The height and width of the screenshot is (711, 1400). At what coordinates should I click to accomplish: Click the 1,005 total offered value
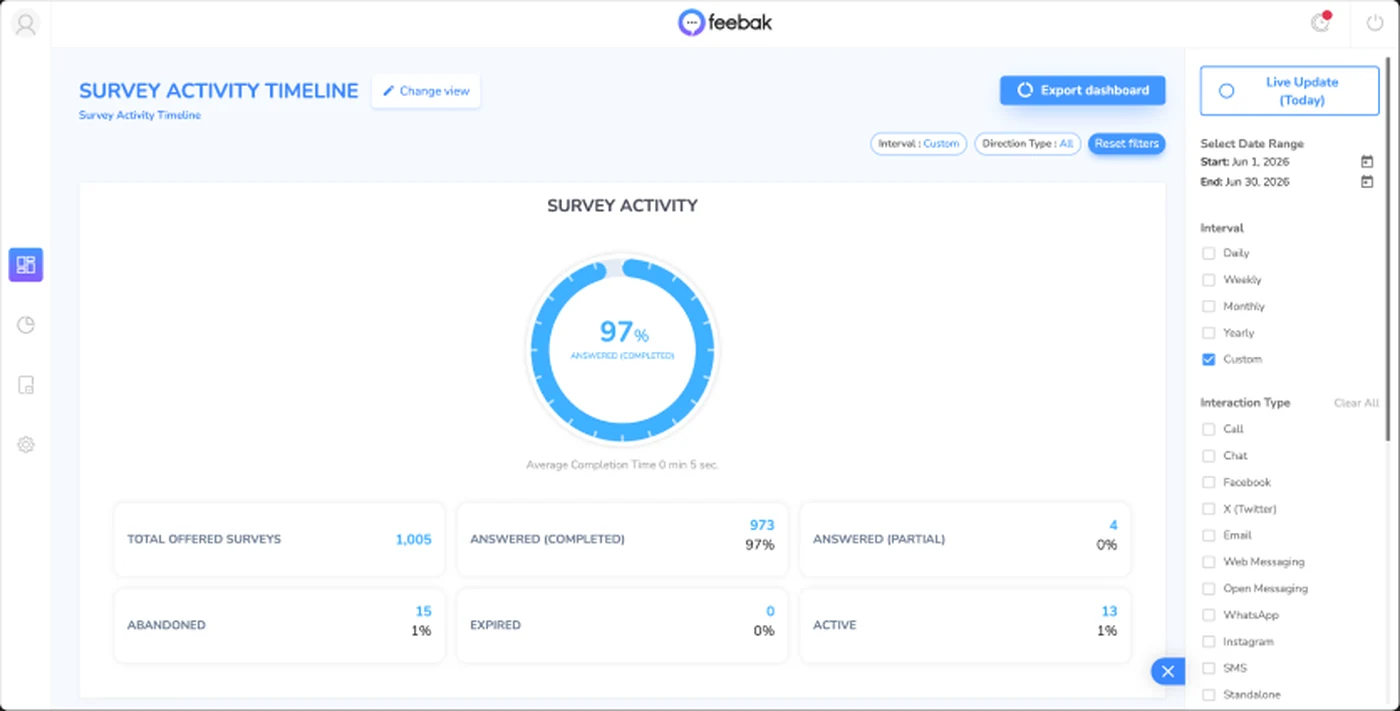(413, 539)
